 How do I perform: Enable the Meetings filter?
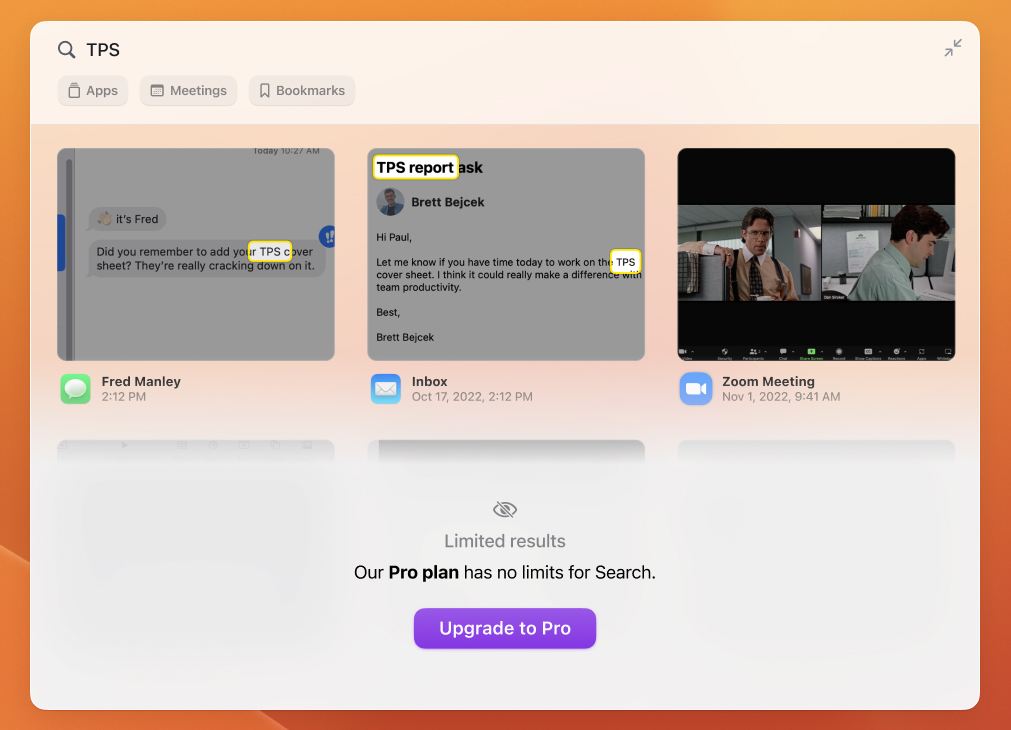point(188,91)
